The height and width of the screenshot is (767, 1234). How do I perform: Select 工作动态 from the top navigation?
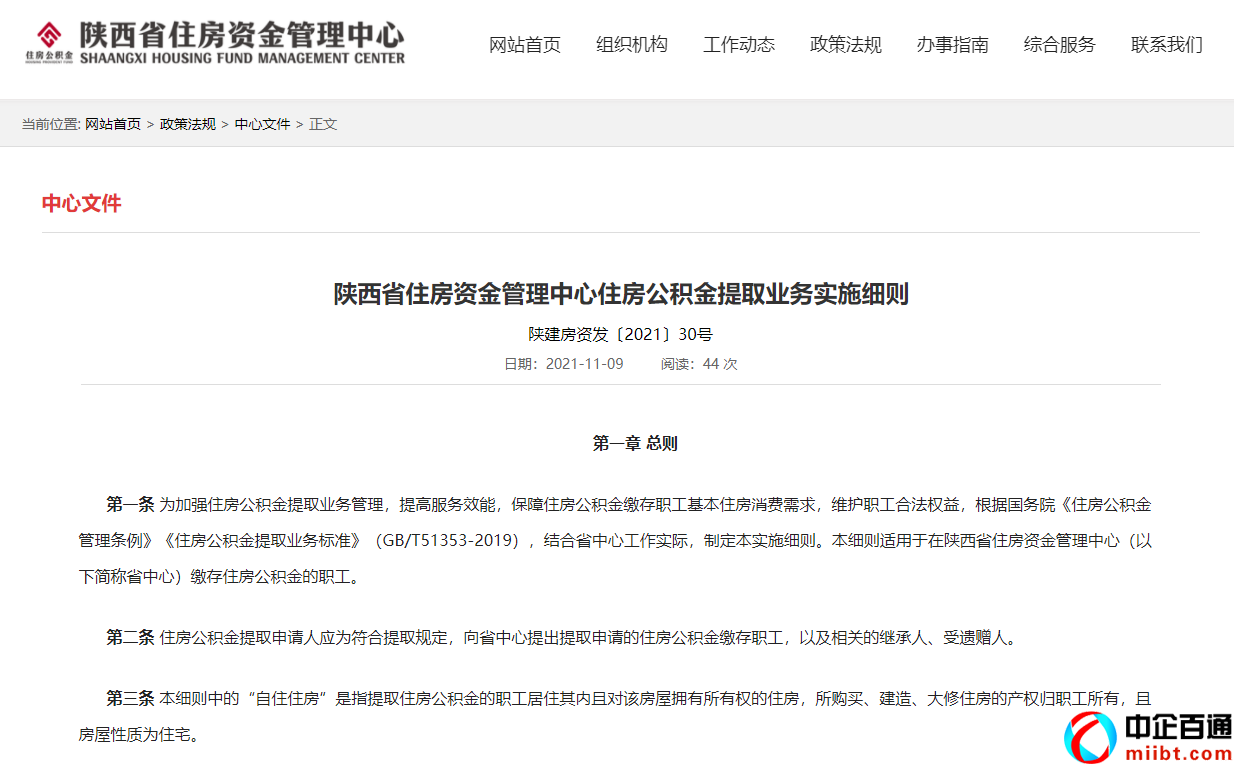(739, 45)
